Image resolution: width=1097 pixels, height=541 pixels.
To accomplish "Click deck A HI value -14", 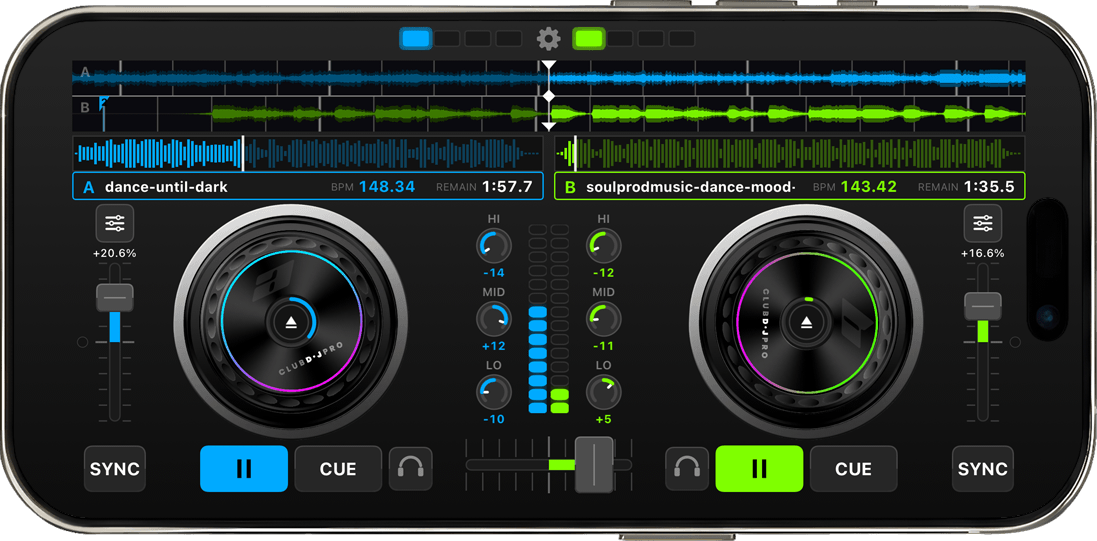I will [494, 273].
